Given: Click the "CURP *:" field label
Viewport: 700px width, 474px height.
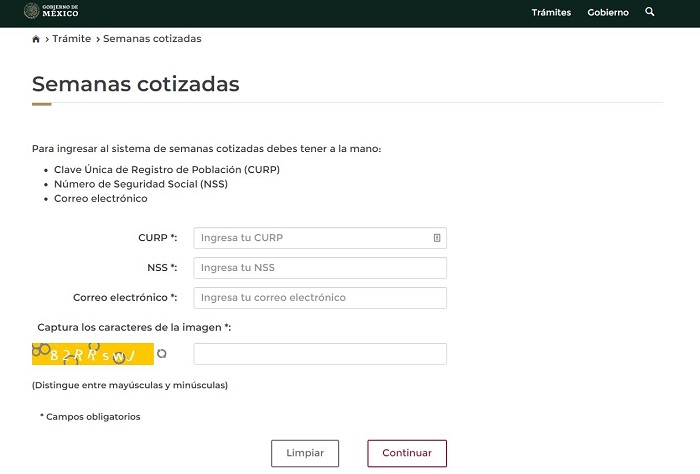Looking at the screenshot, I should coord(157,238).
